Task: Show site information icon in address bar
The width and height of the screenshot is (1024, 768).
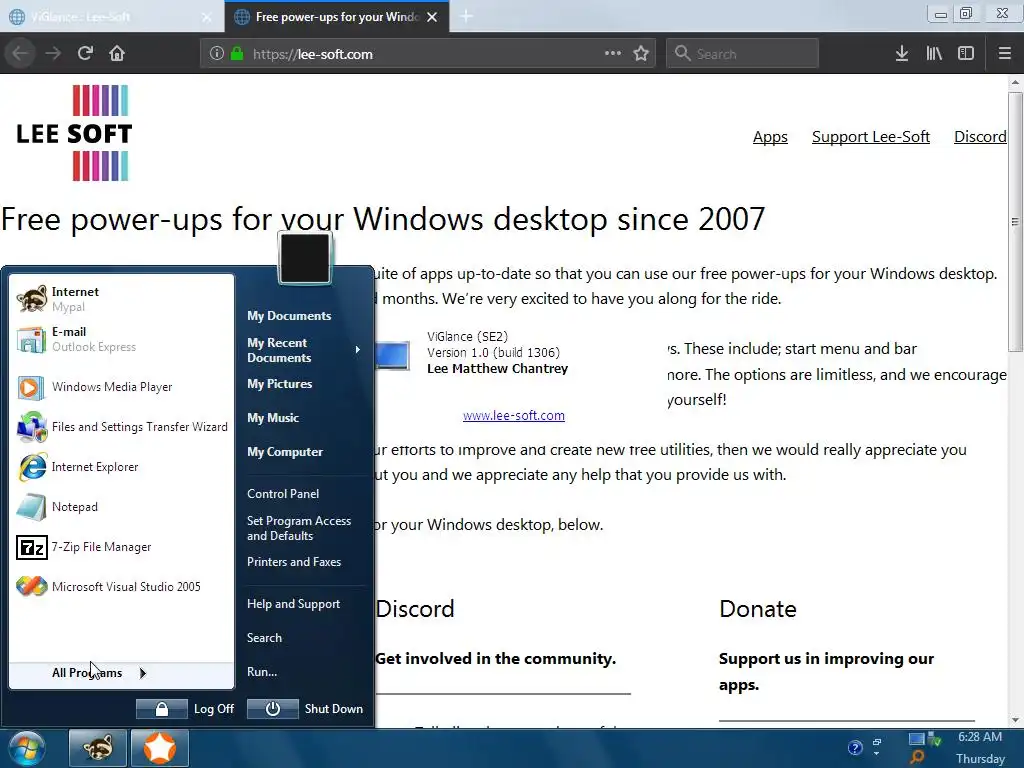Action: click(x=217, y=54)
